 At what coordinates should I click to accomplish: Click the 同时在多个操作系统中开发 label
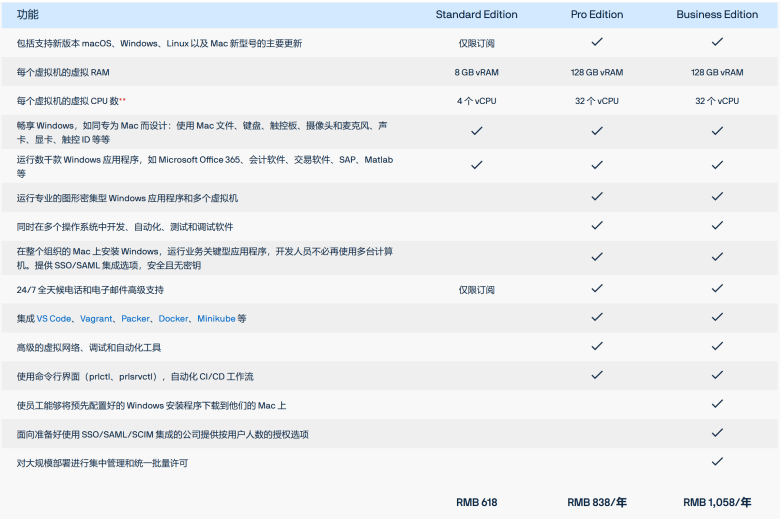(124, 227)
